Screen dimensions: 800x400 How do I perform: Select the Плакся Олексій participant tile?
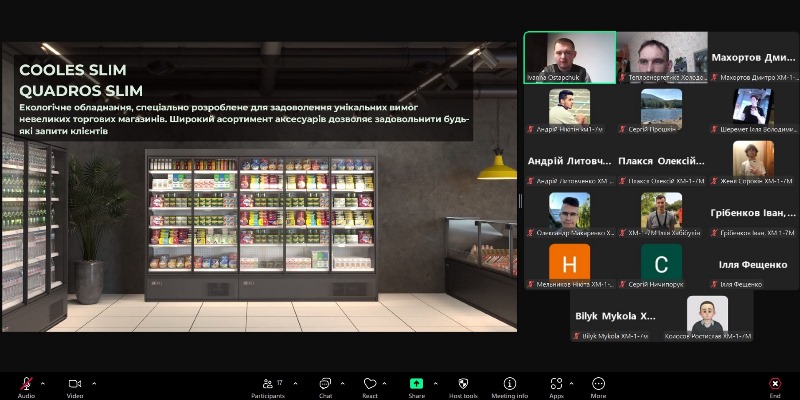662,161
